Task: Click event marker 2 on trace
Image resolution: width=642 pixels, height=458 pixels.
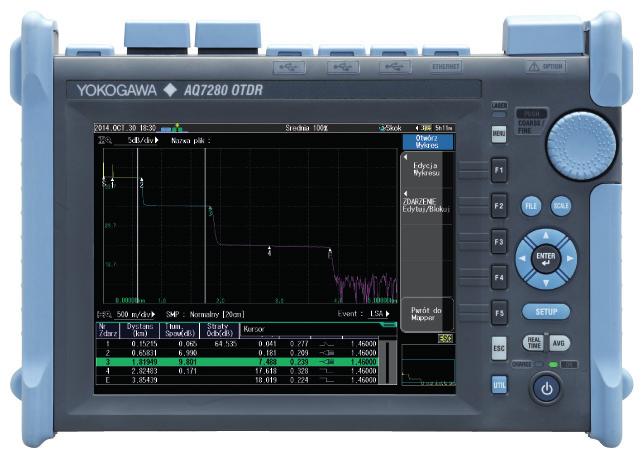Action: [142, 183]
